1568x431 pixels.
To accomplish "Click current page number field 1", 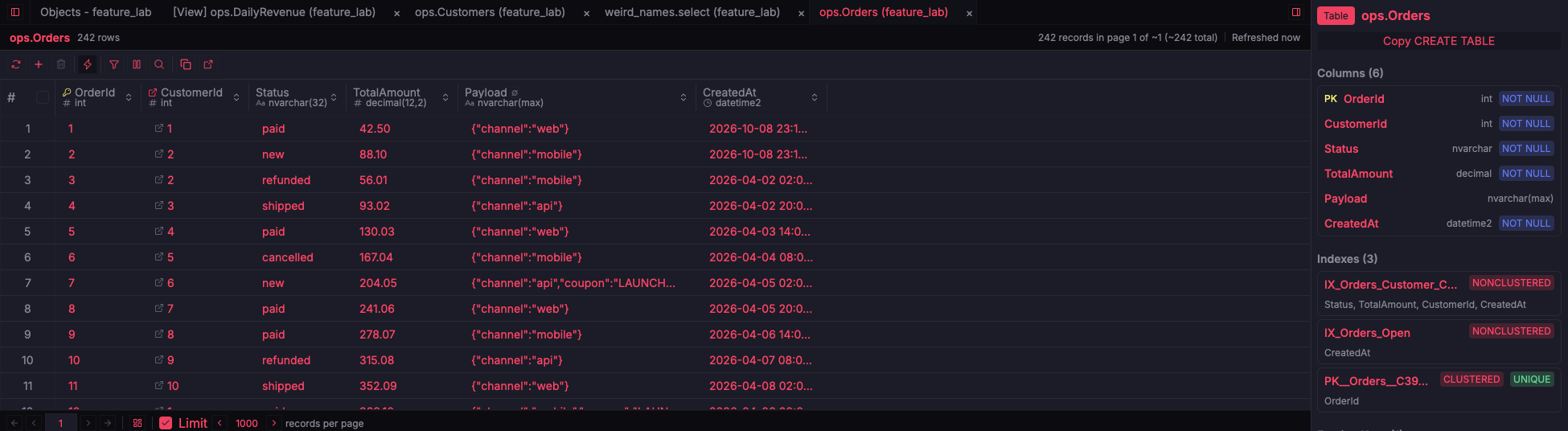I will pyautogui.click(x=60, y=423).
